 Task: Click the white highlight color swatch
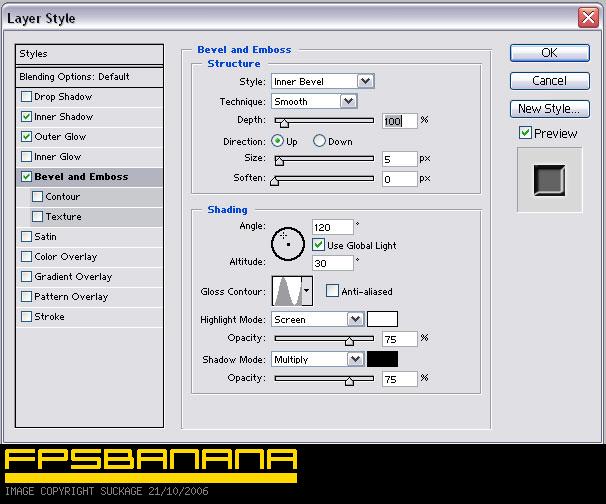[x=382, y=319]
